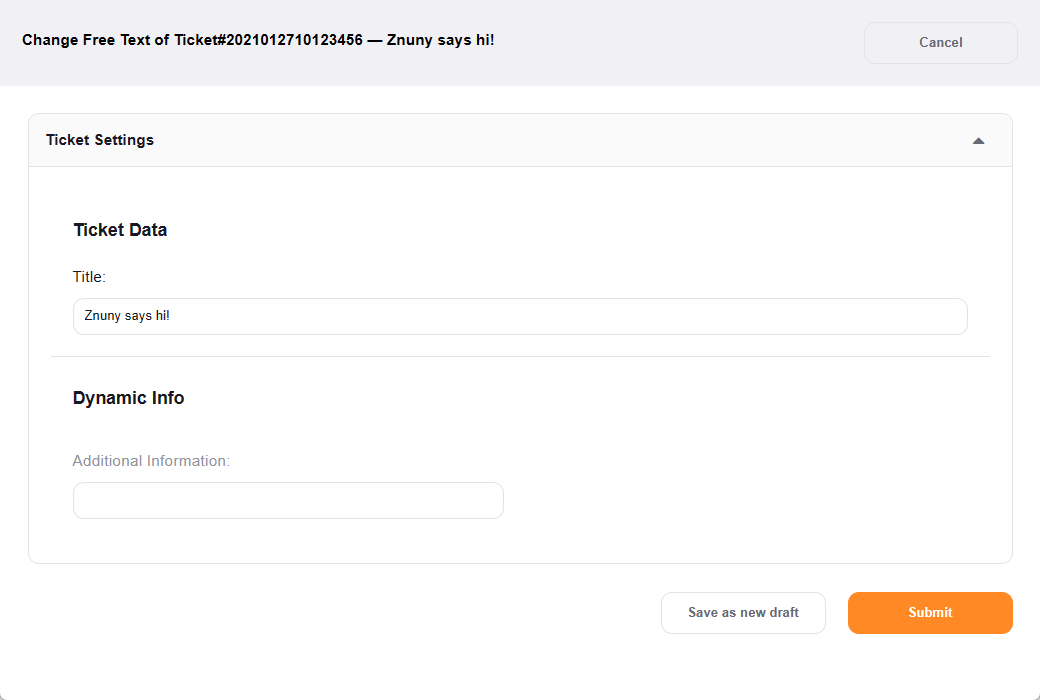Image resolution: width=1040 pixels, height=700 pixels.
Task: Focus the Title input field
Action: [x=520, y=316]
